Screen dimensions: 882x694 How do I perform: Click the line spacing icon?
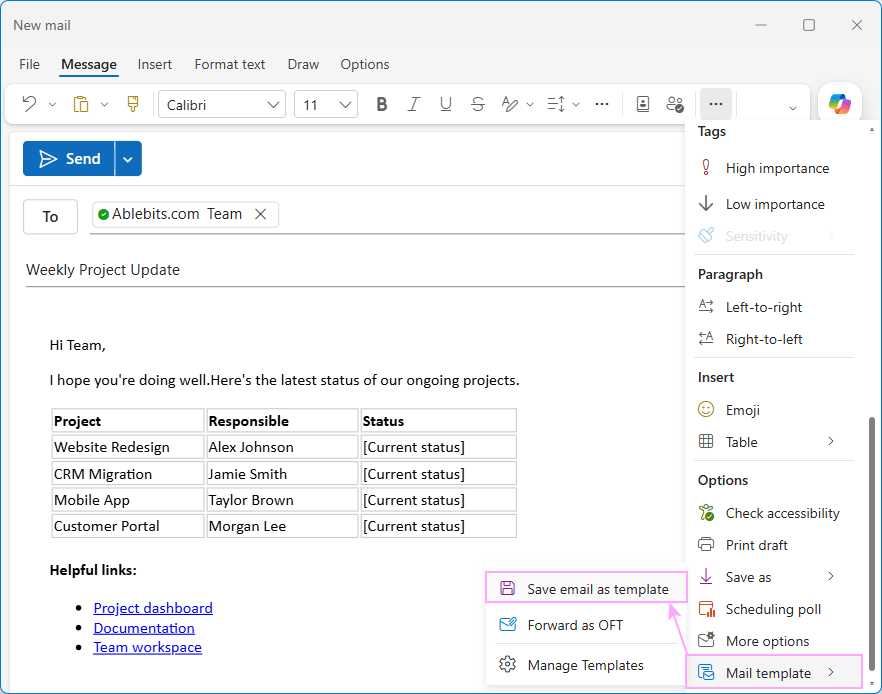pos(556,104)
